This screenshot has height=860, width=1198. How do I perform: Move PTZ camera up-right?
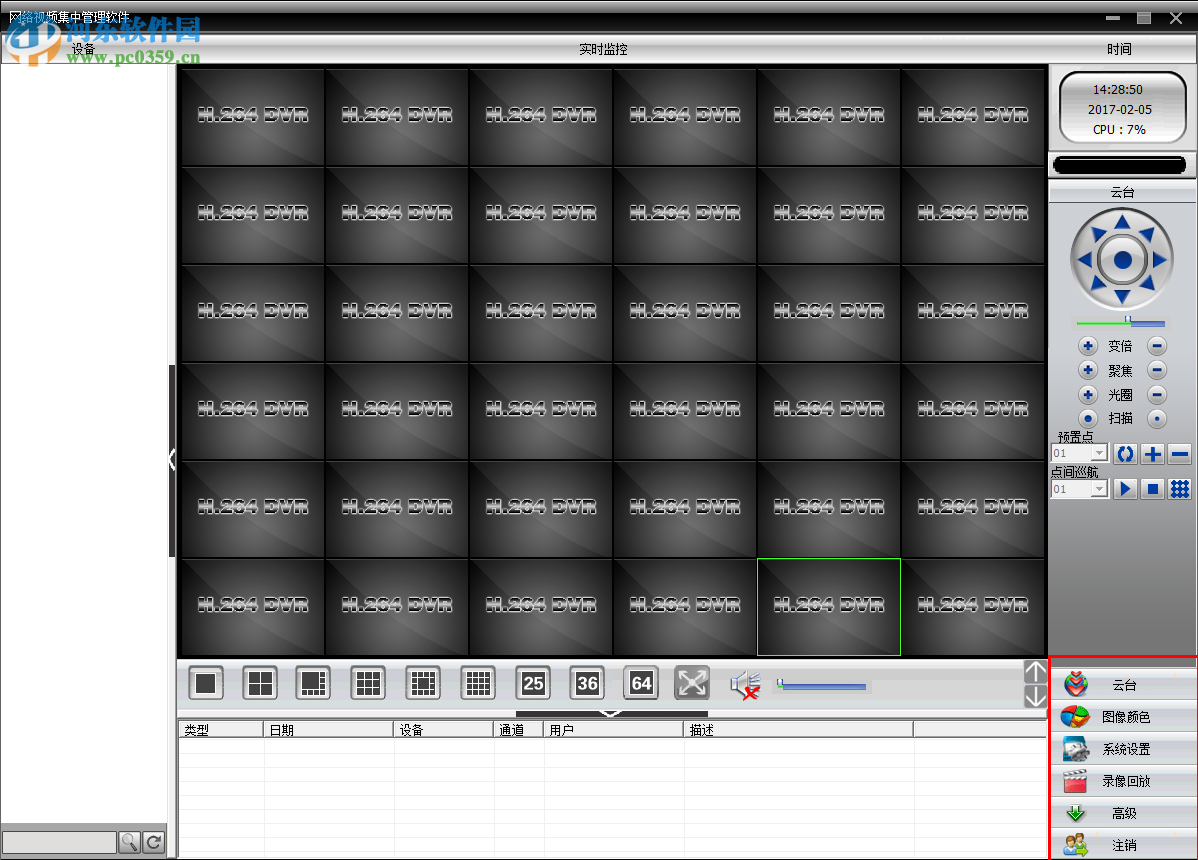tap(1146, 234)
